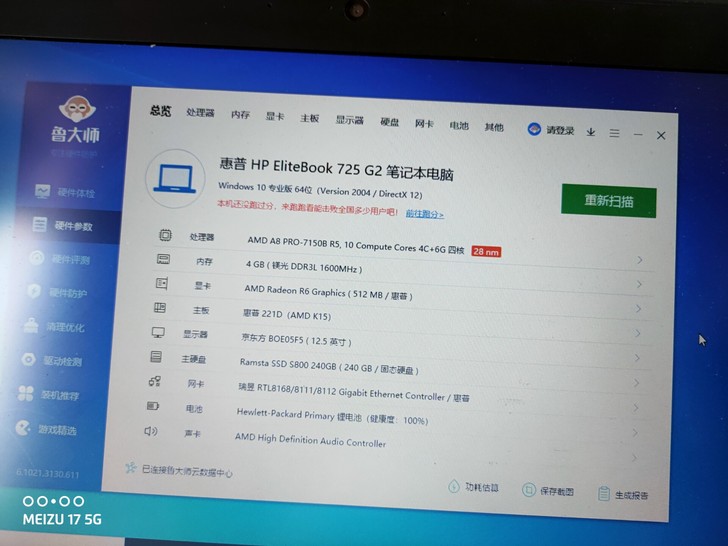Click 保存截图 at the bottom
The height and width of the screenshot is (546, 728).
coord(548,490)
